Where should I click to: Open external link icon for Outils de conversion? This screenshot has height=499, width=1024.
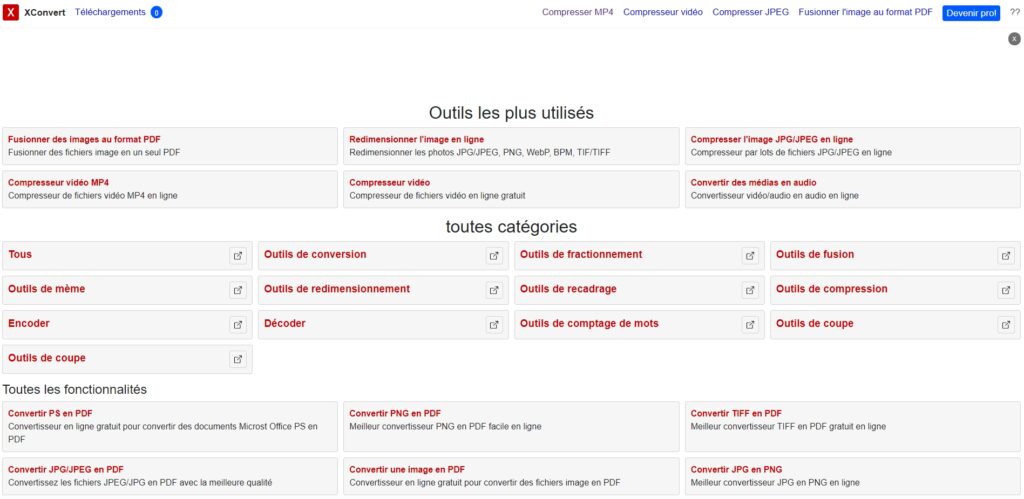494,255
